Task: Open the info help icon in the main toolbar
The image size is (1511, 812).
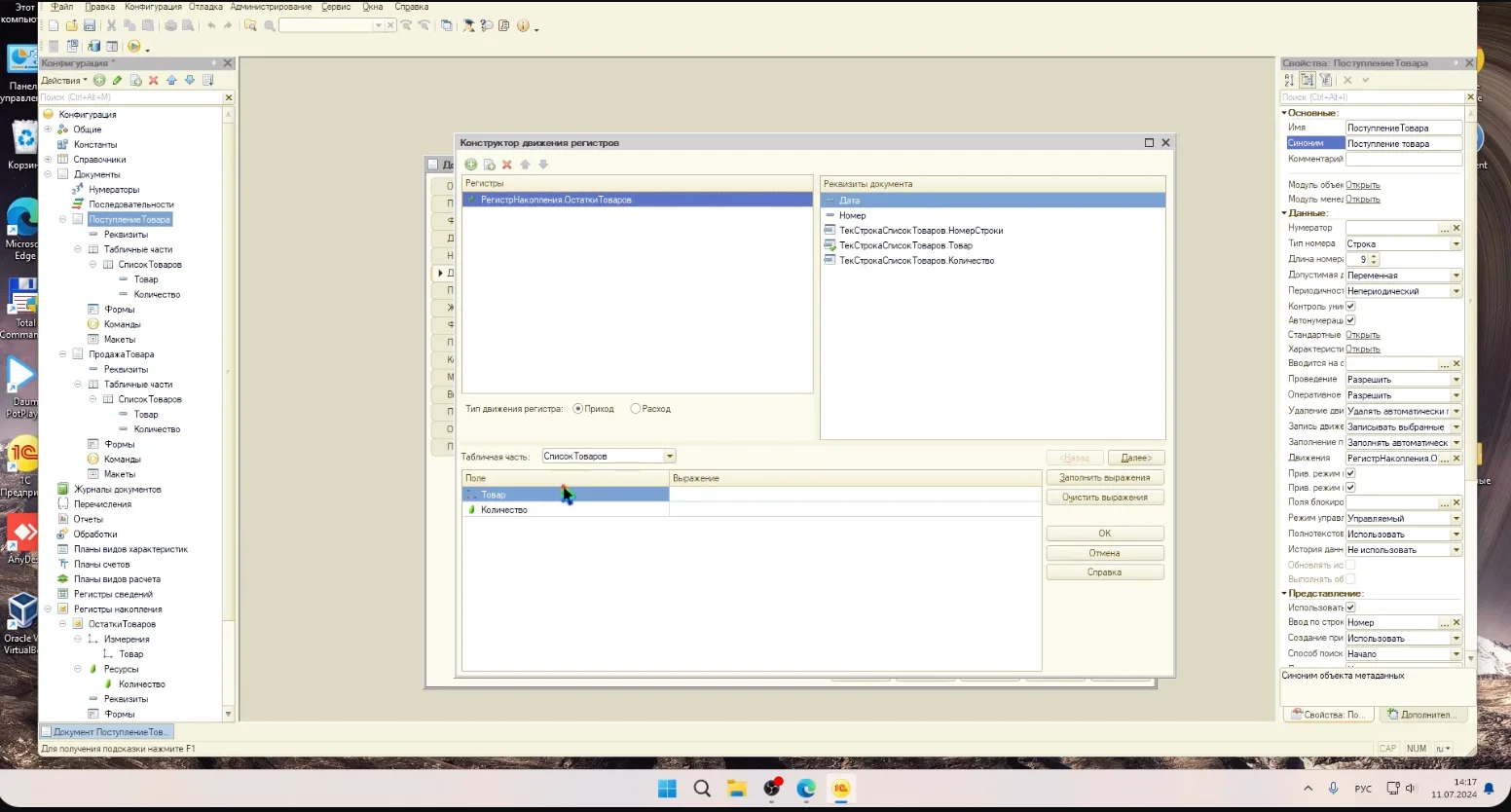Action: [x=523, y=25]
